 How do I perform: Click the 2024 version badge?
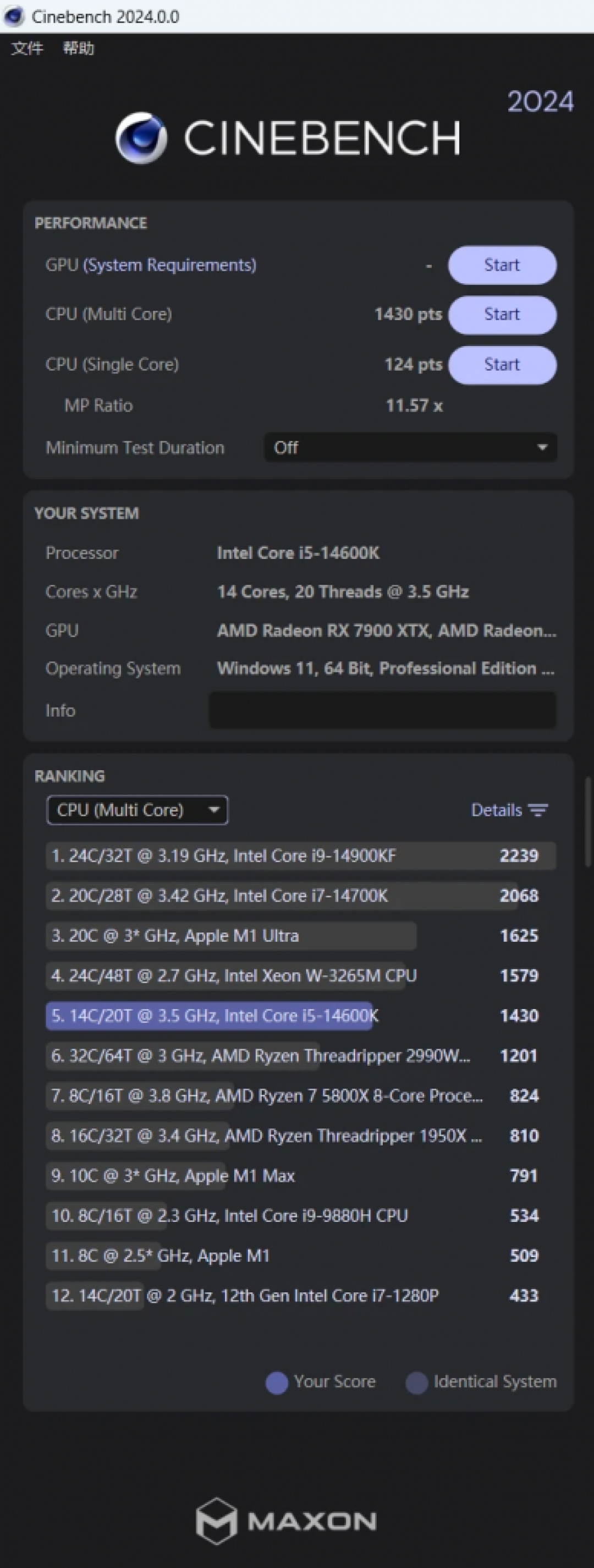540,102
